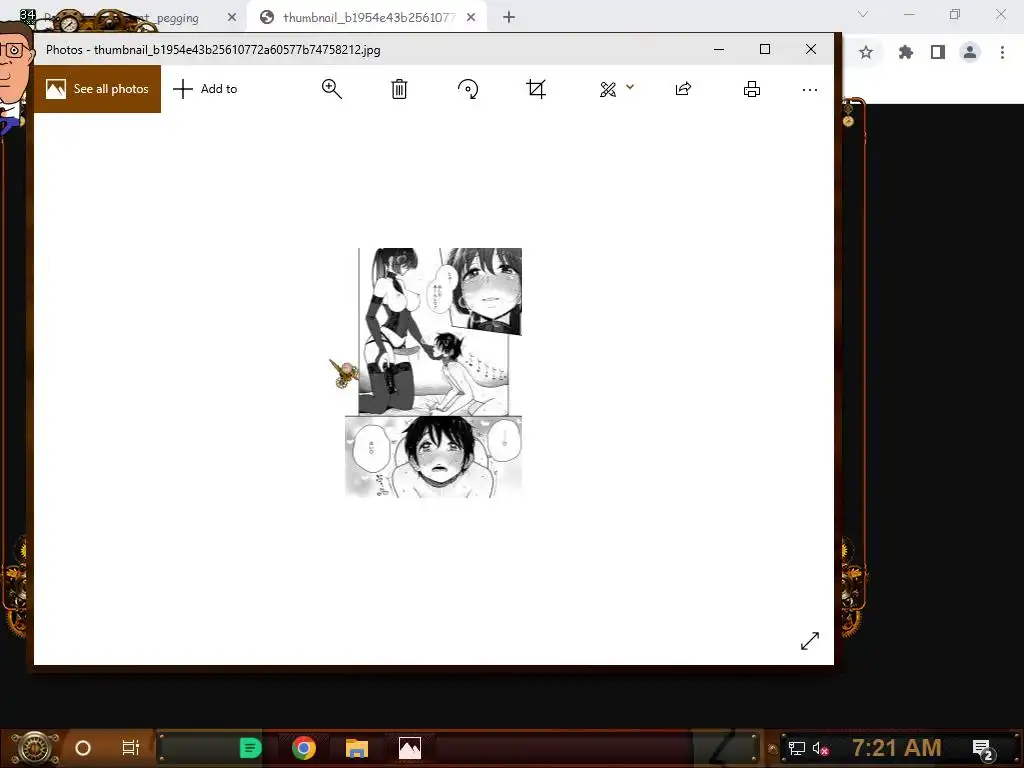
Task: Click the Add to button
Action: tap(205, 89)
